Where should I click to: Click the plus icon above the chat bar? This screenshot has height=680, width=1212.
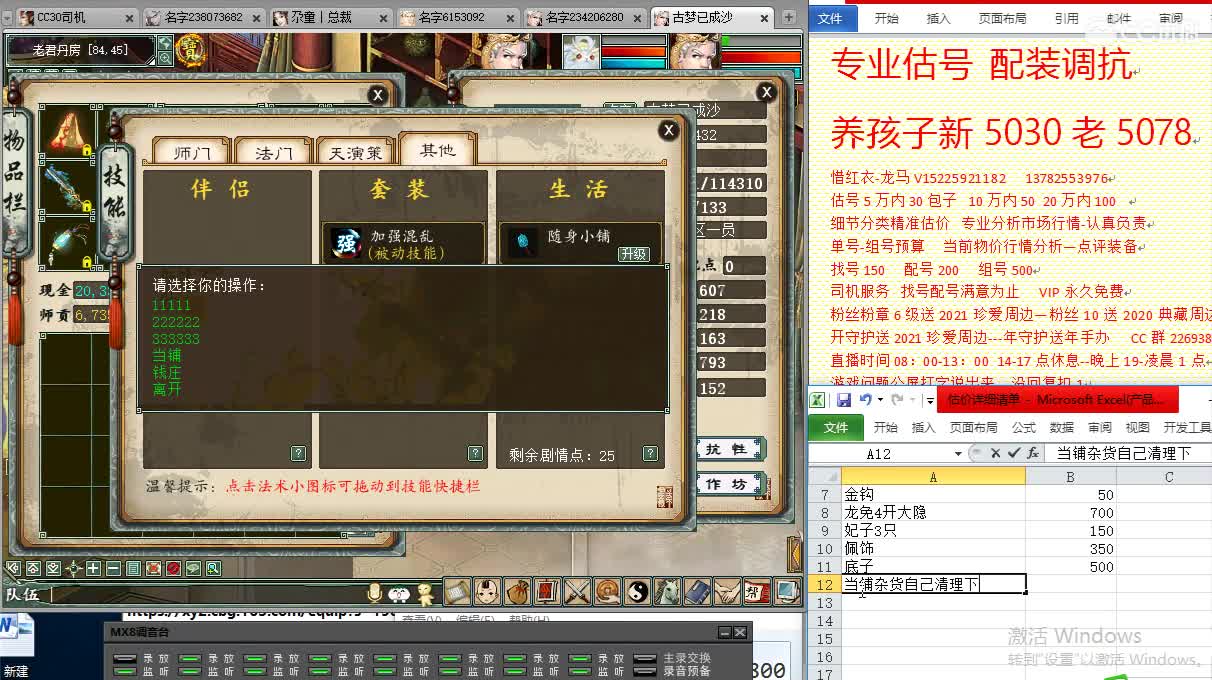[93, 569]
